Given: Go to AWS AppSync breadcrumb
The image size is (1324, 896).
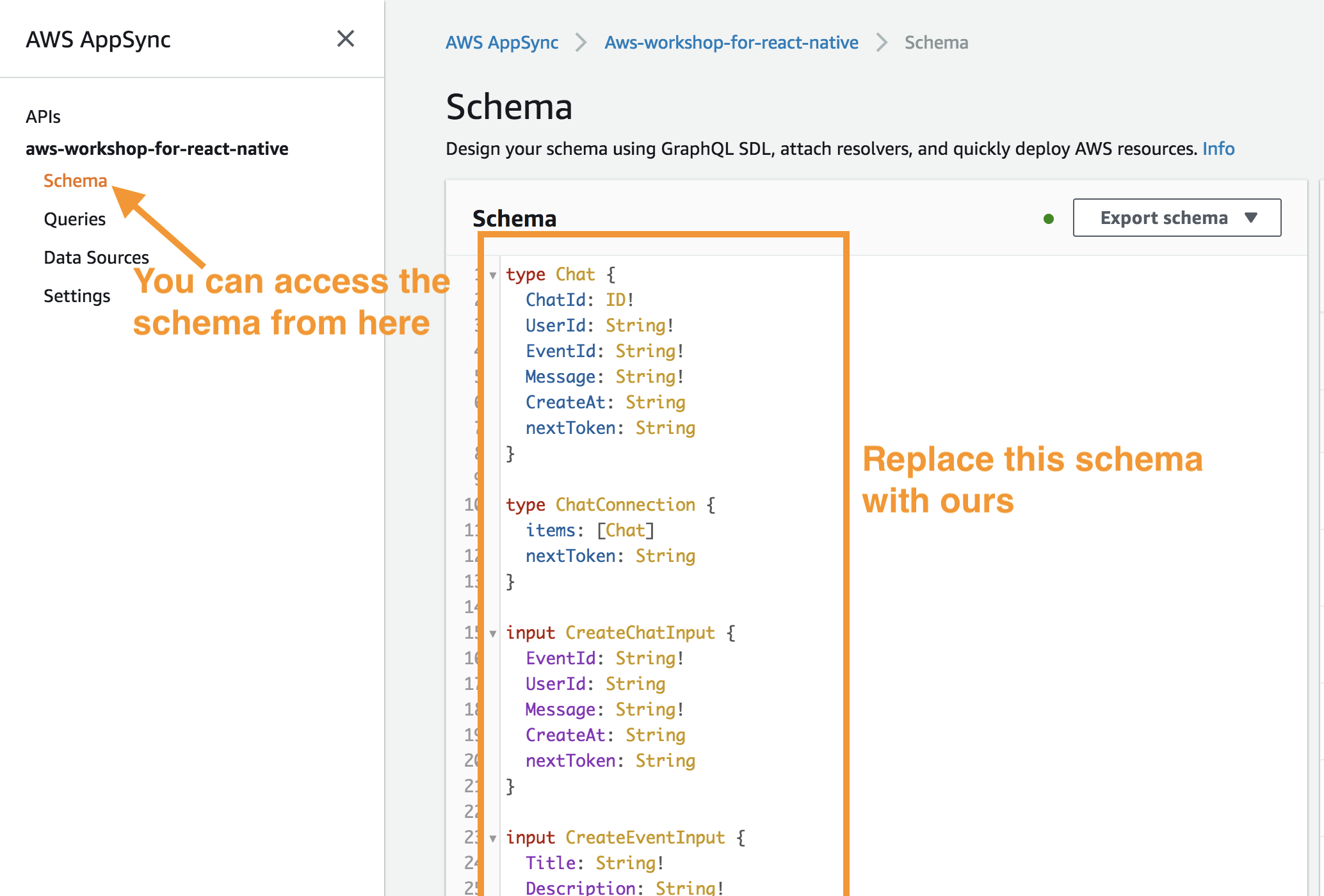Looking at the screenshot, I should click(502, 42).
